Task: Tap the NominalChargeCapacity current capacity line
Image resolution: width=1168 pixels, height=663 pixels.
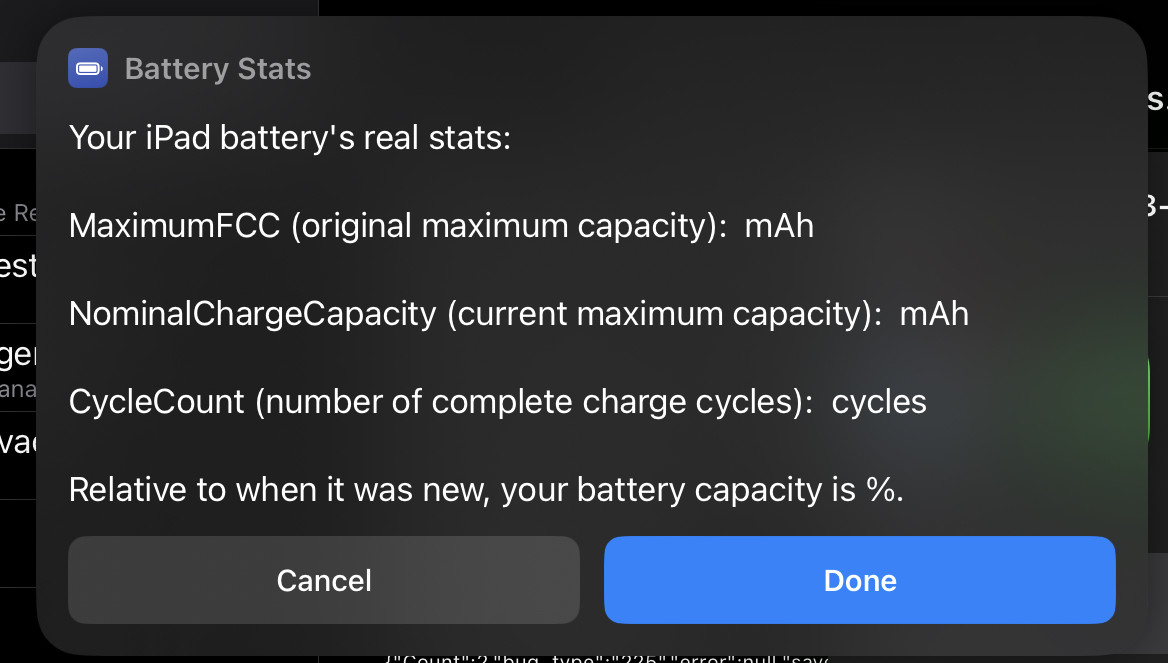Action: click(518, 314)
